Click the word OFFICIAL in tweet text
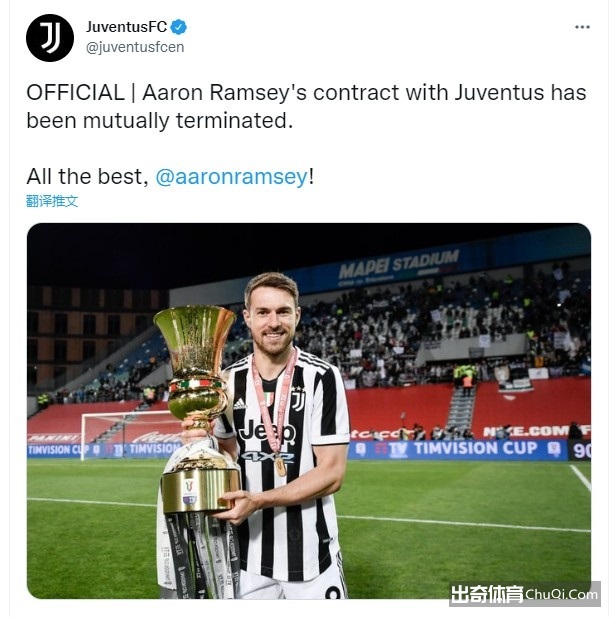 tap(76, 93)
